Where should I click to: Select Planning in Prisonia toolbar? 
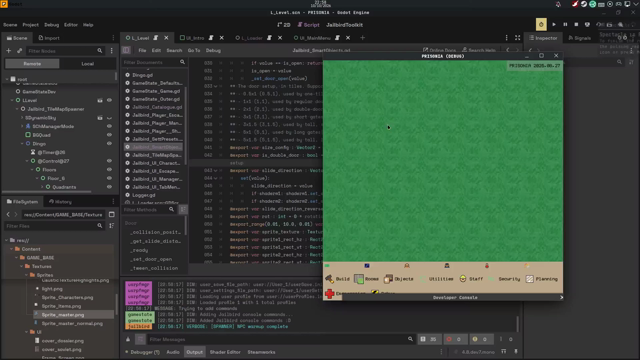tap(542, 279)
